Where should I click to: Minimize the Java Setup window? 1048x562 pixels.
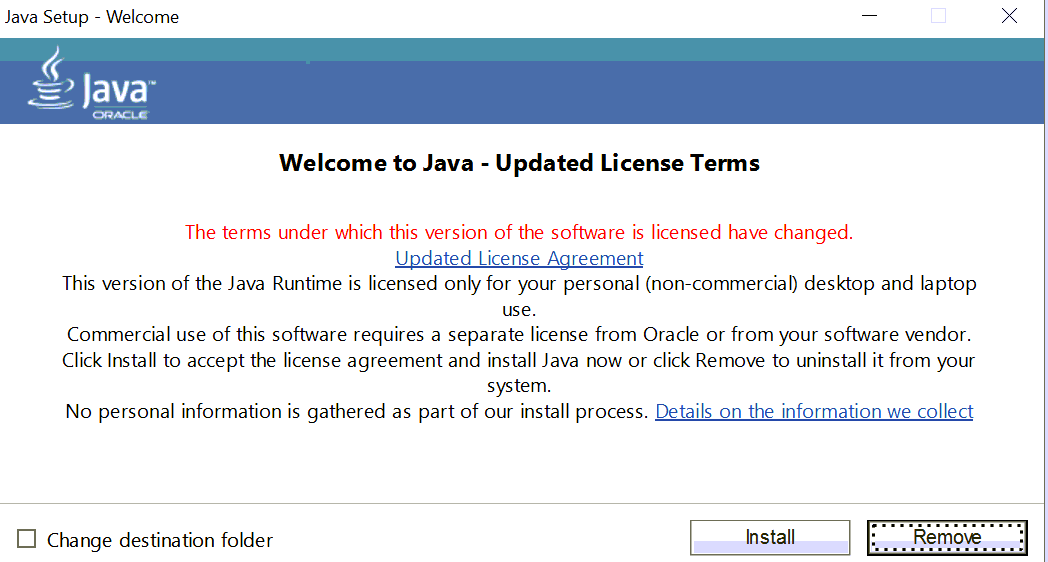[x=870, y=16]
